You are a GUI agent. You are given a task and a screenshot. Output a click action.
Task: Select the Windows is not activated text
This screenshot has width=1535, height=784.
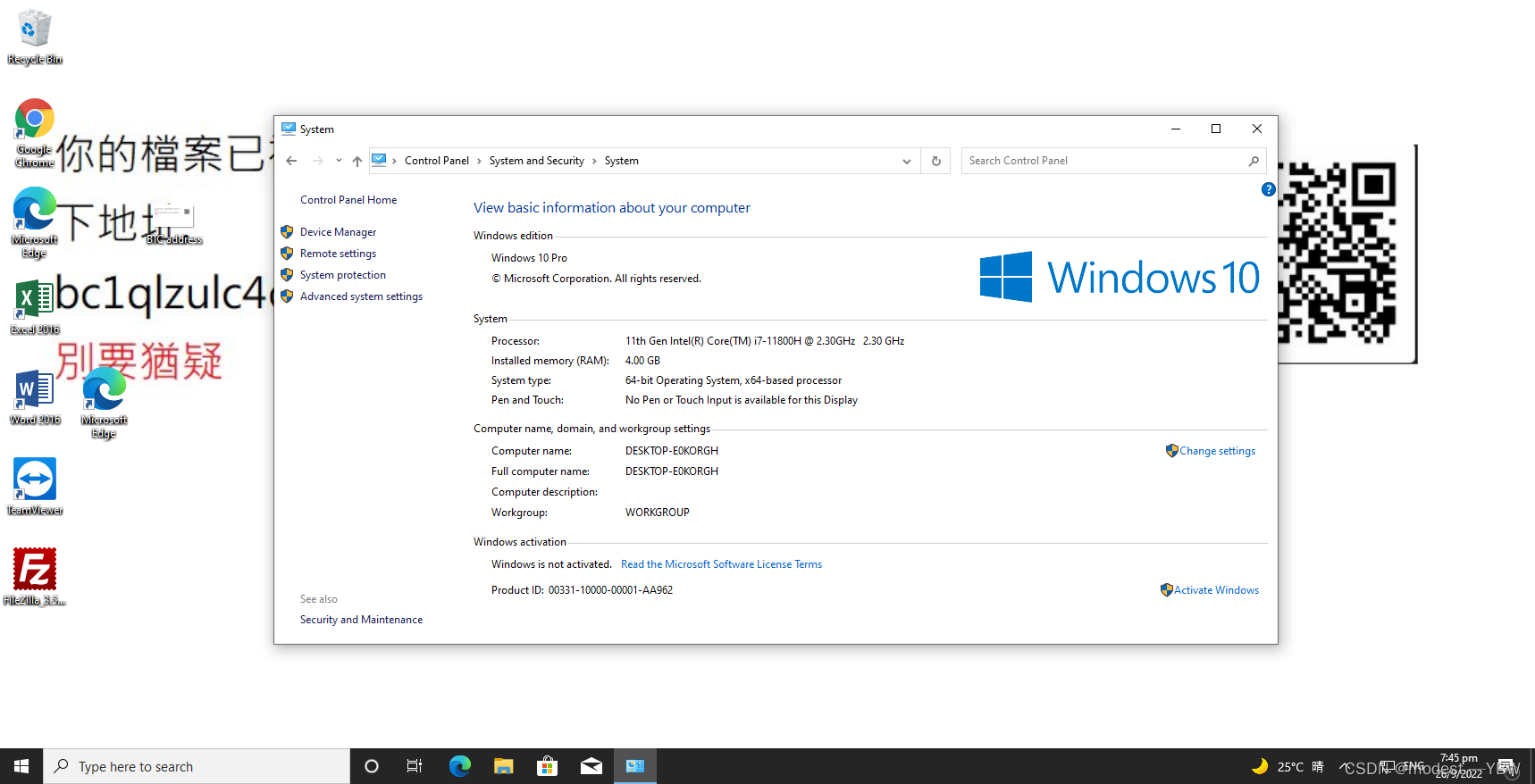pyautogui.click(x=551, y=564)
